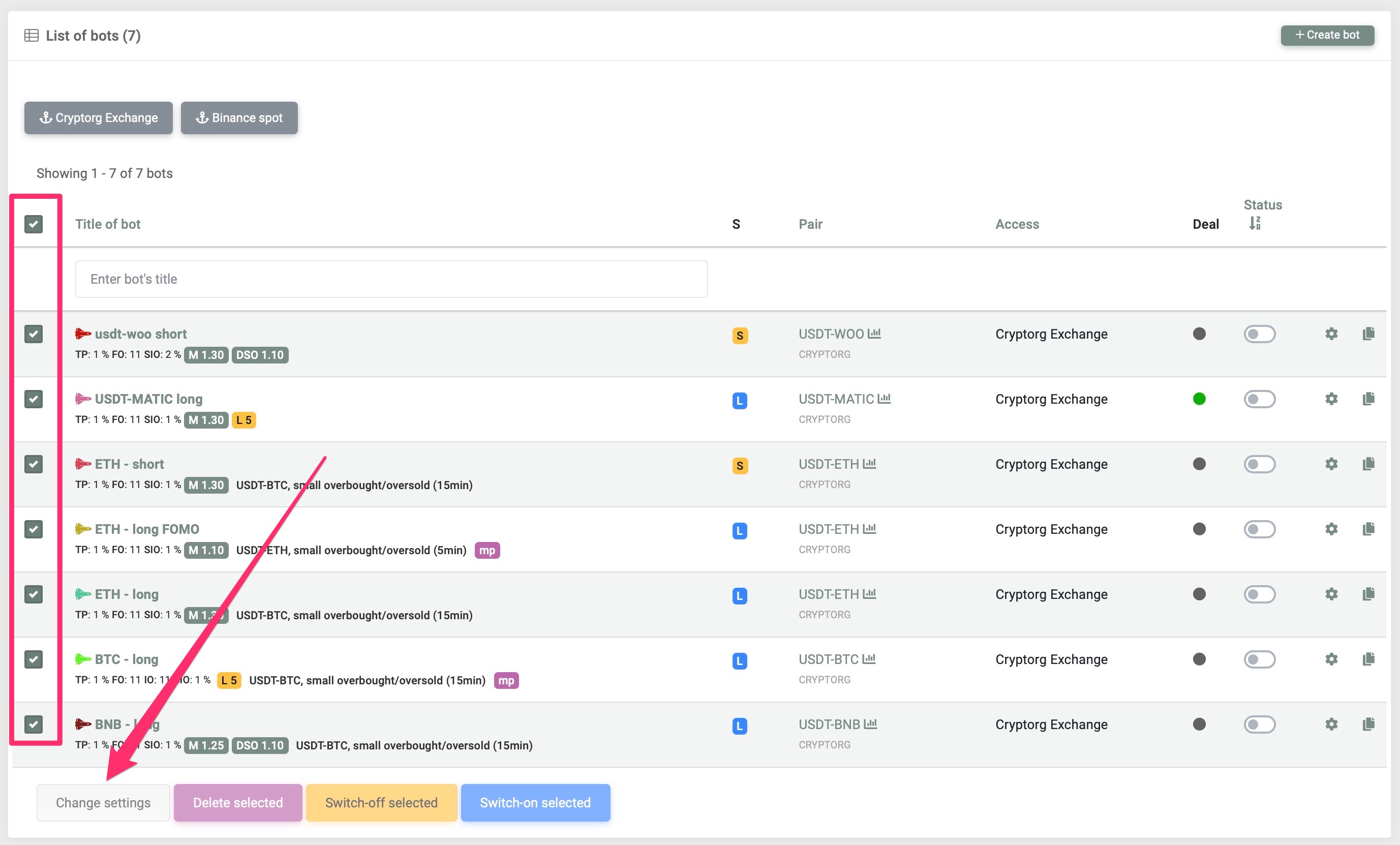Click the green deal indicator for USDT-MATIC long
Image resolution: width=1400 pixels, height=845 pixels.
1199,399
